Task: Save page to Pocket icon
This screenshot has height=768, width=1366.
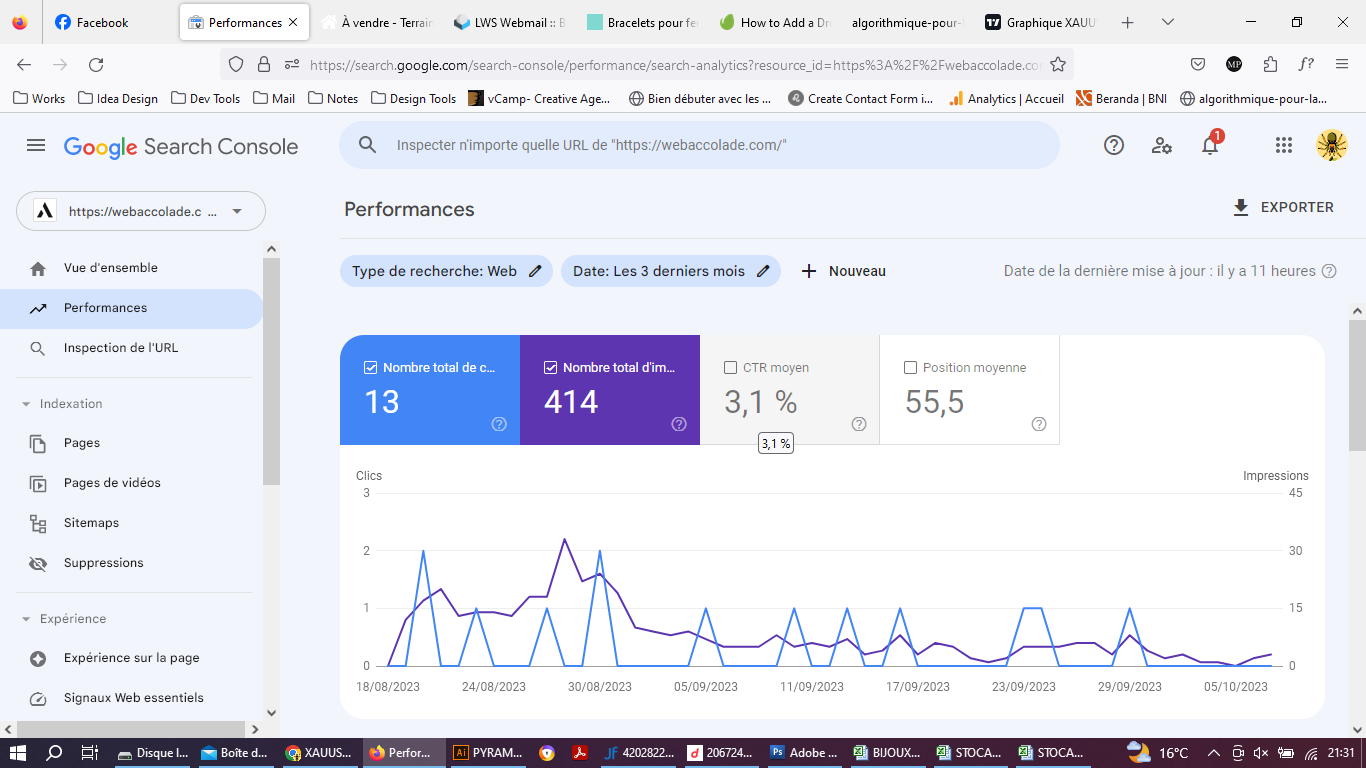Action: (x=1198, y=65)
